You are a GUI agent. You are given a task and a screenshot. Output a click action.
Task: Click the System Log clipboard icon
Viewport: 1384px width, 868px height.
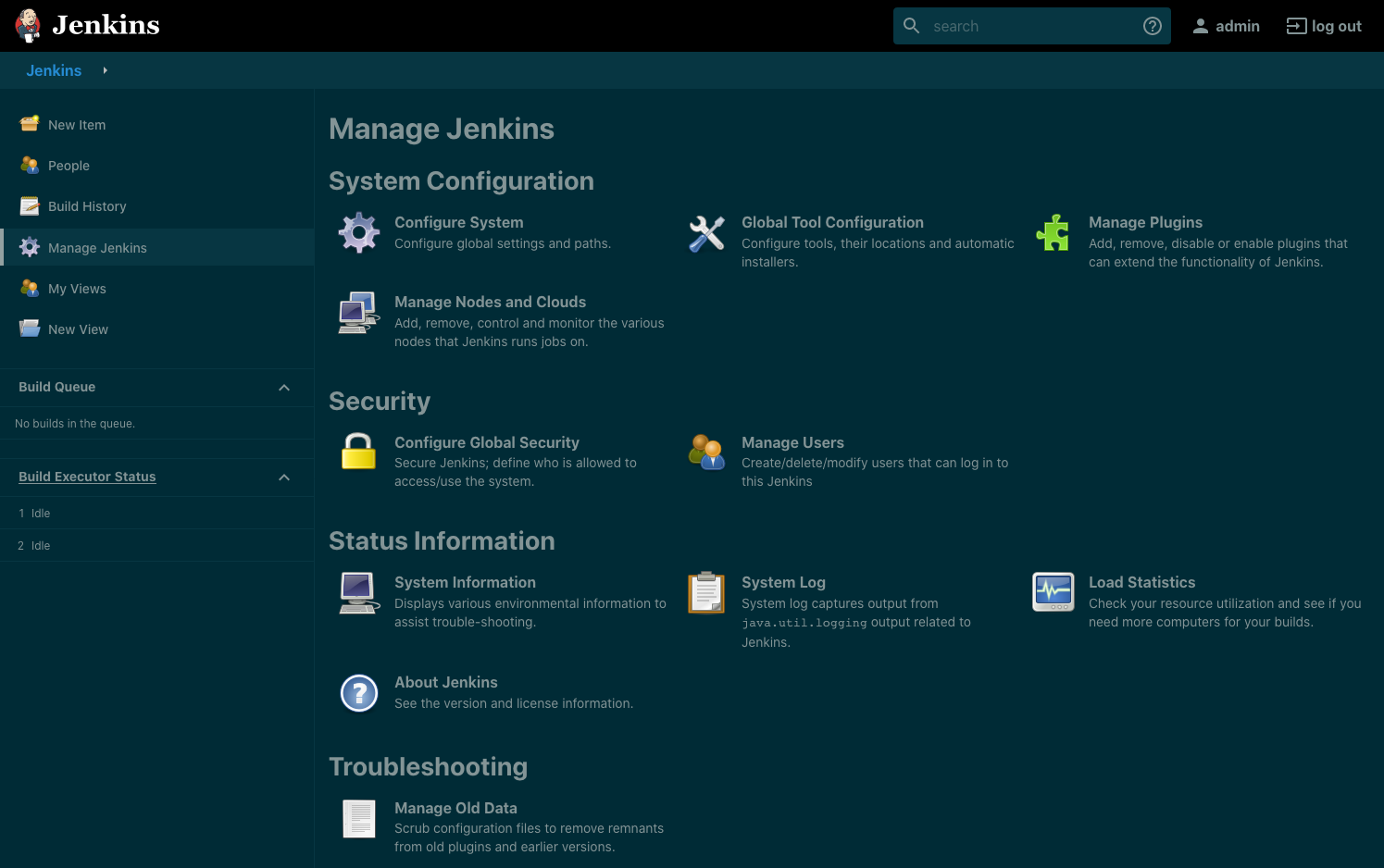[706, 592]
